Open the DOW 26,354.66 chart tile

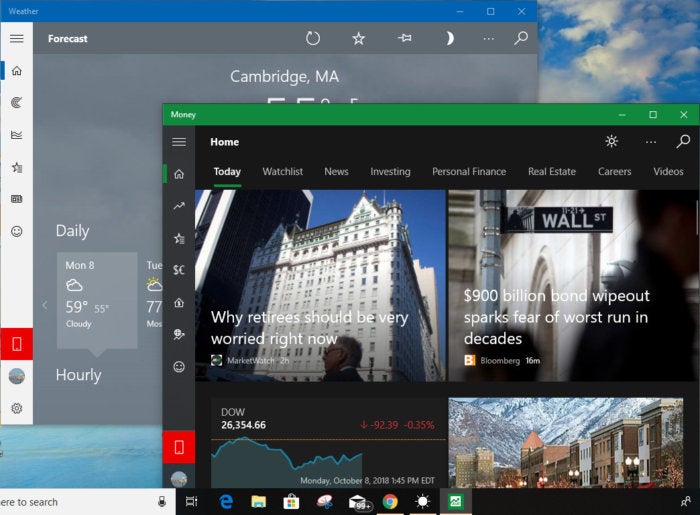[x=328, y=443]
